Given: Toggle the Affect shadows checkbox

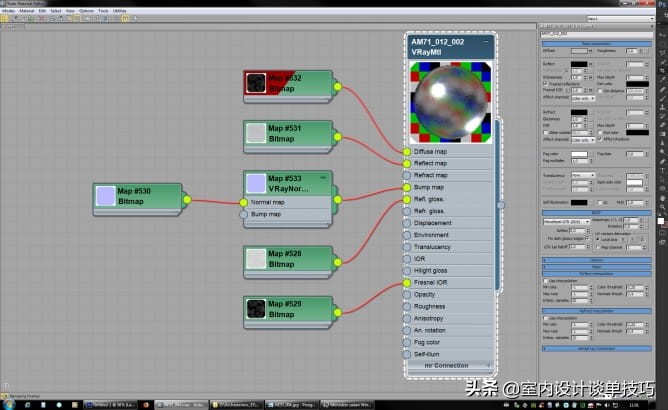Looking at the screenshot, I should point(602,139).
